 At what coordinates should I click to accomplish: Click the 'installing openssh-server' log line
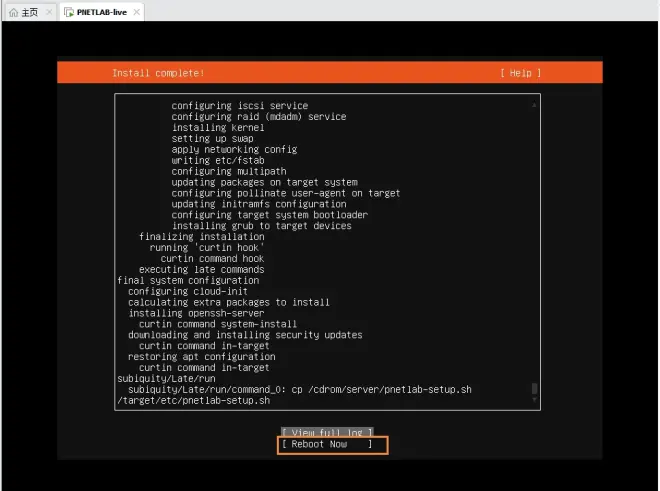pyautogui.click(x=196, y=313)
